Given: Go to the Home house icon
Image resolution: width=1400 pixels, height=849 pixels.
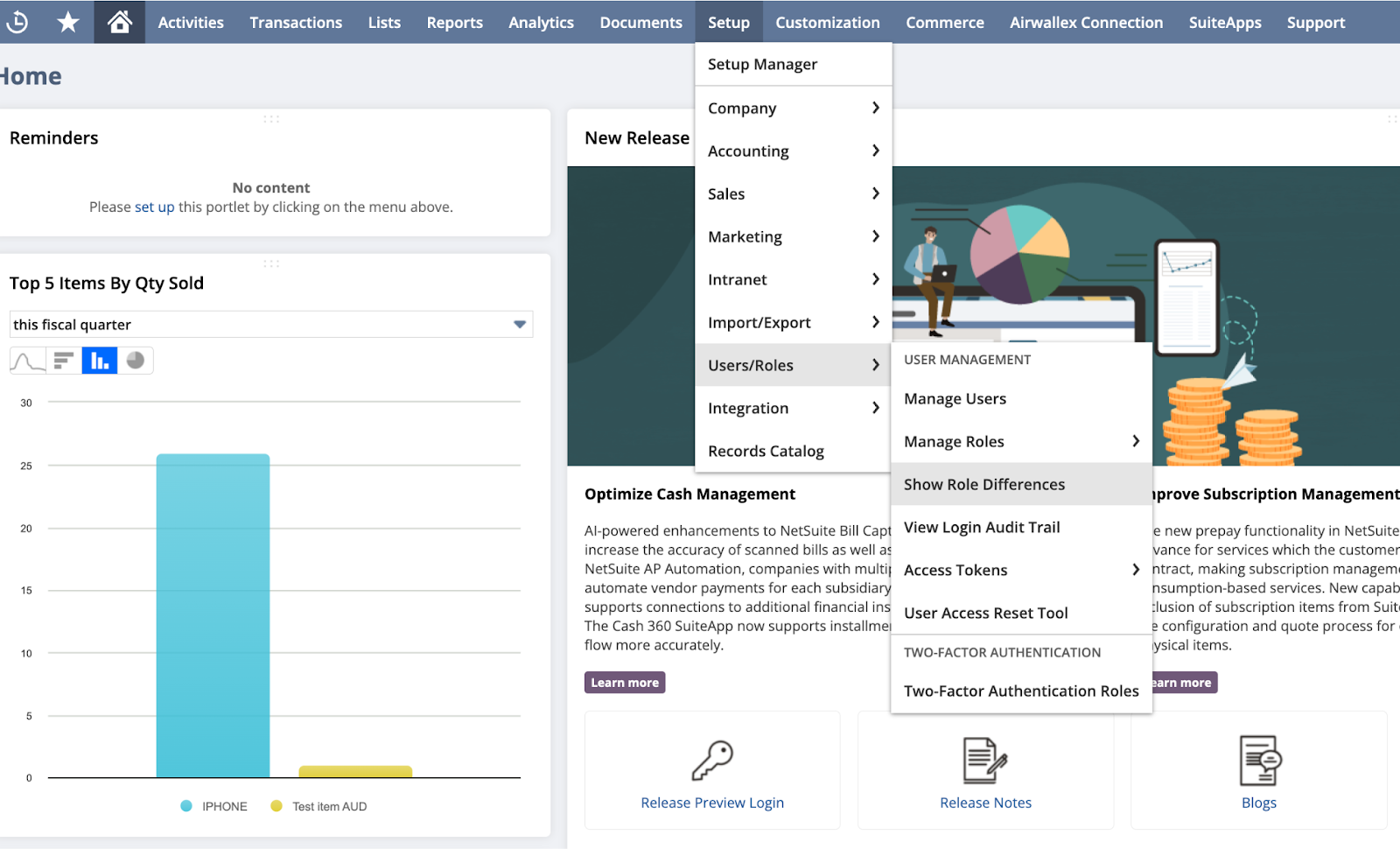Looking at the screenshot, I should (x=120, y=22).
